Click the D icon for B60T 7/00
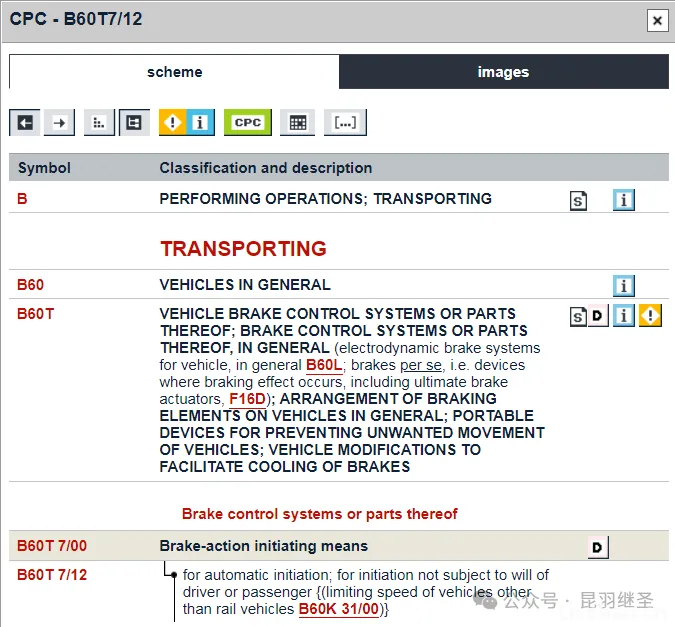 (x=597, y=547)
